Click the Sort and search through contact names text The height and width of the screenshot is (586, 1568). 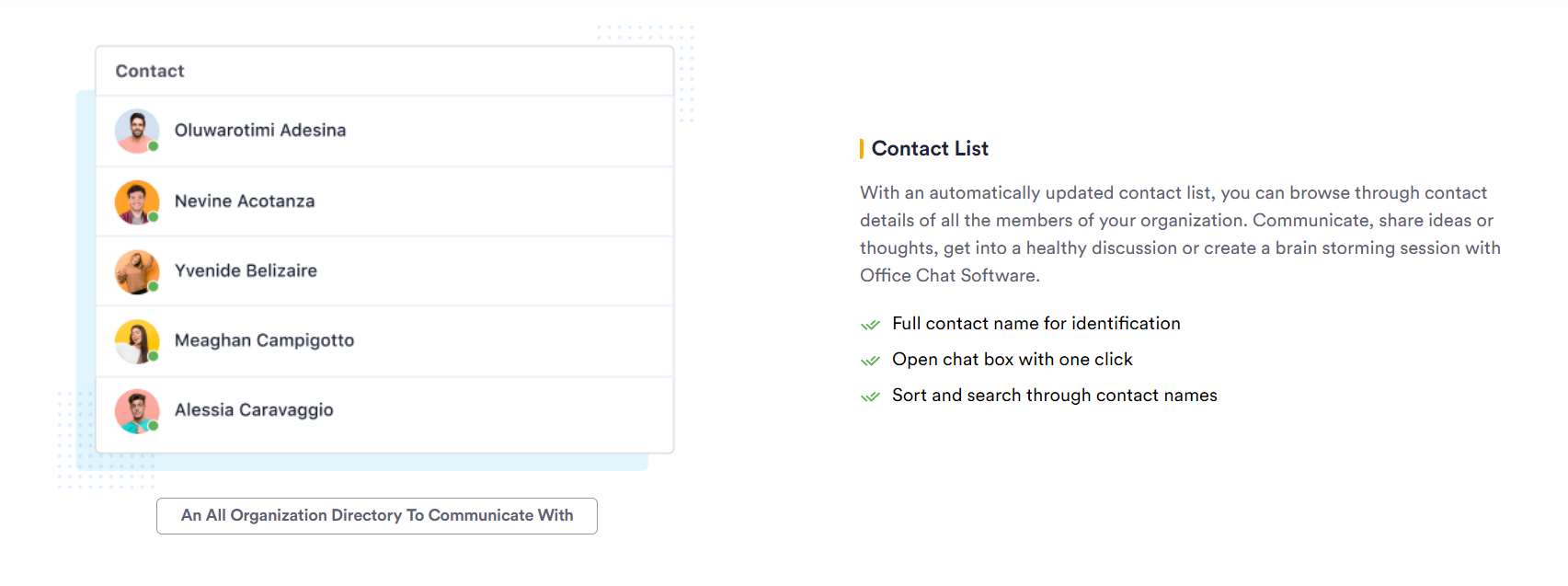[x=1055, y=396]
